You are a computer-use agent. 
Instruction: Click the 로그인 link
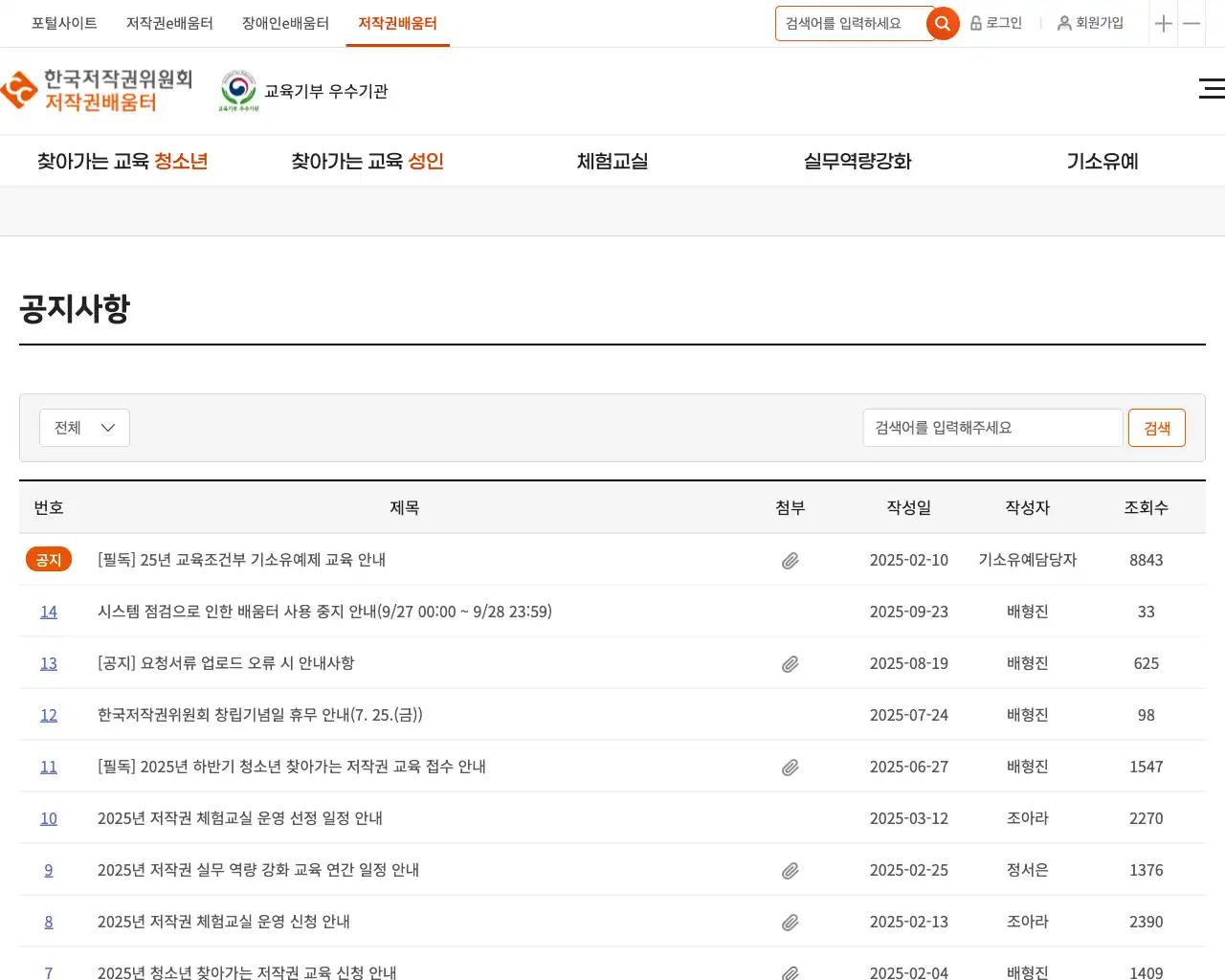(996, 24)
